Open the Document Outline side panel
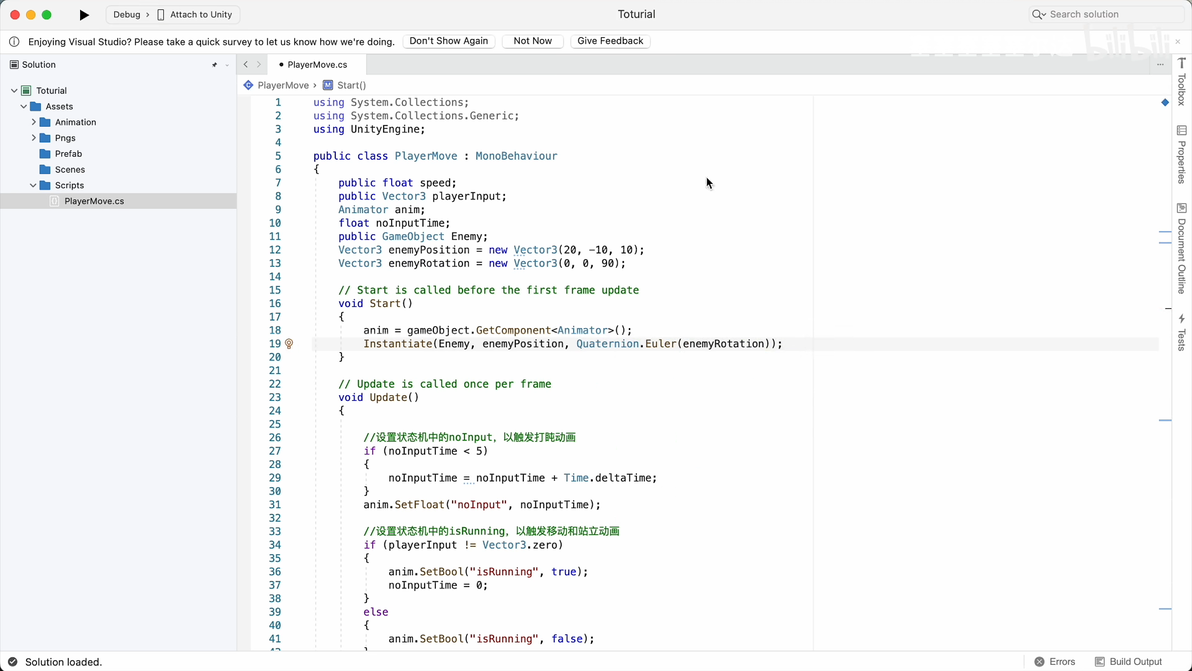 [x=1181, y=248]
